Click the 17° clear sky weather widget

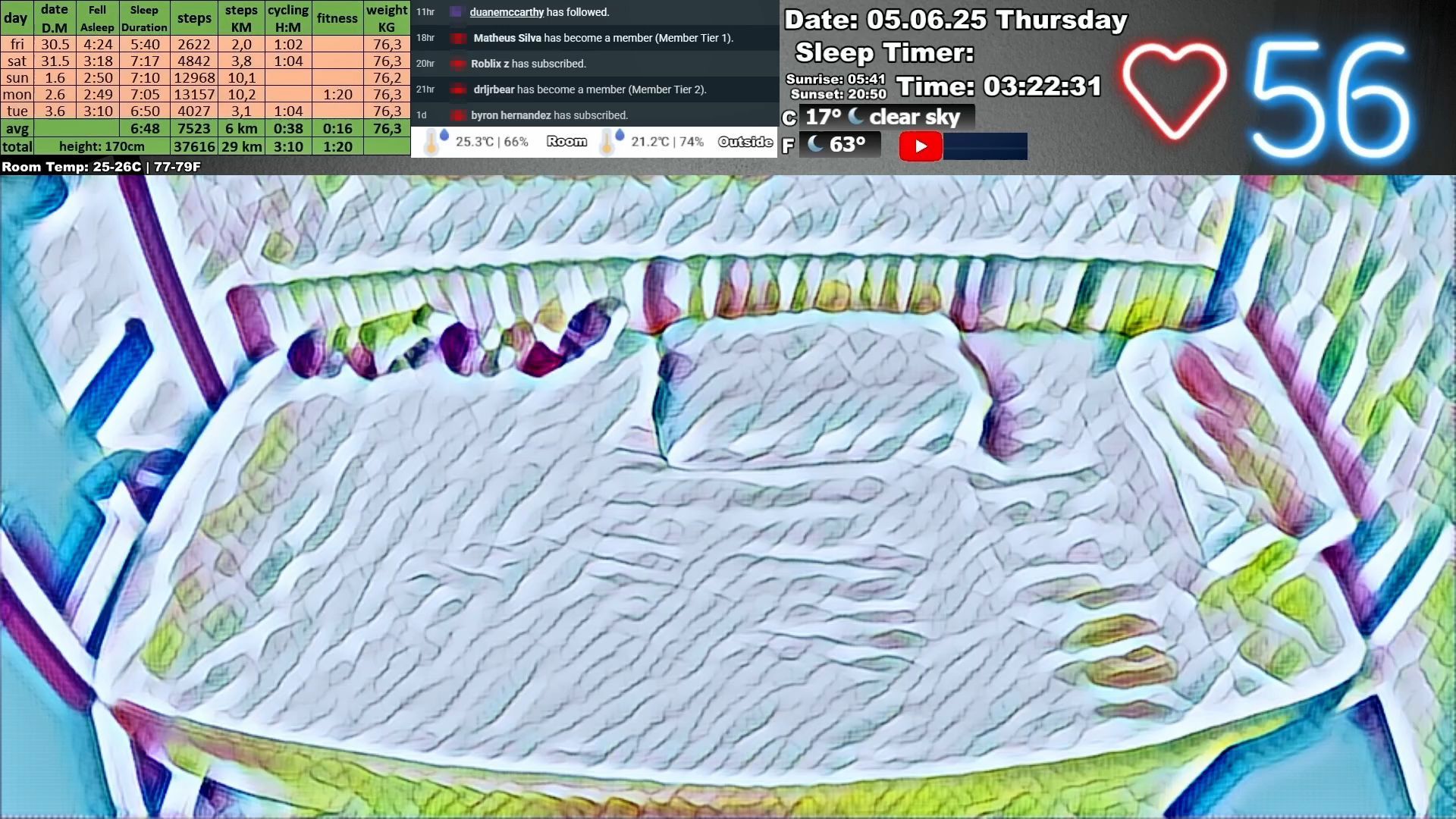887,117
